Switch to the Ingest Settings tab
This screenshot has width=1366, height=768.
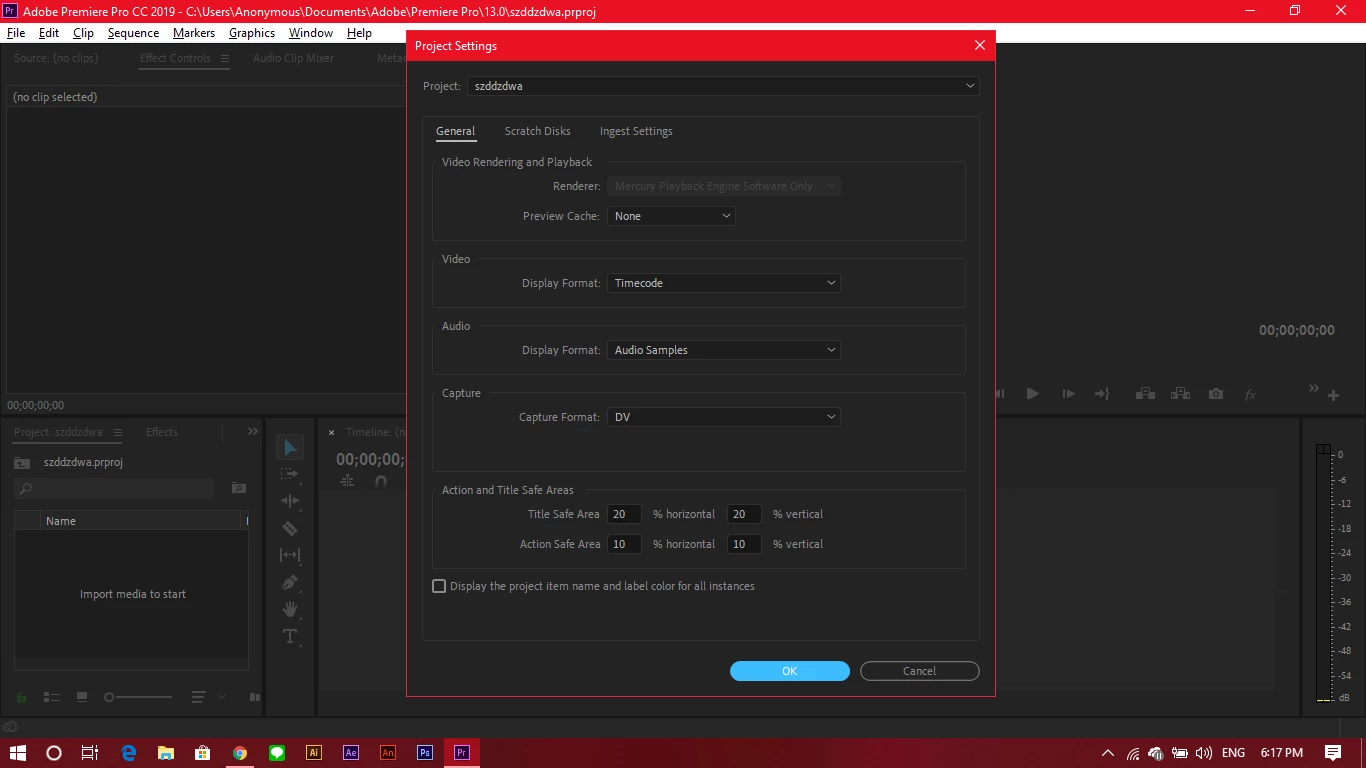pos(636,131)
